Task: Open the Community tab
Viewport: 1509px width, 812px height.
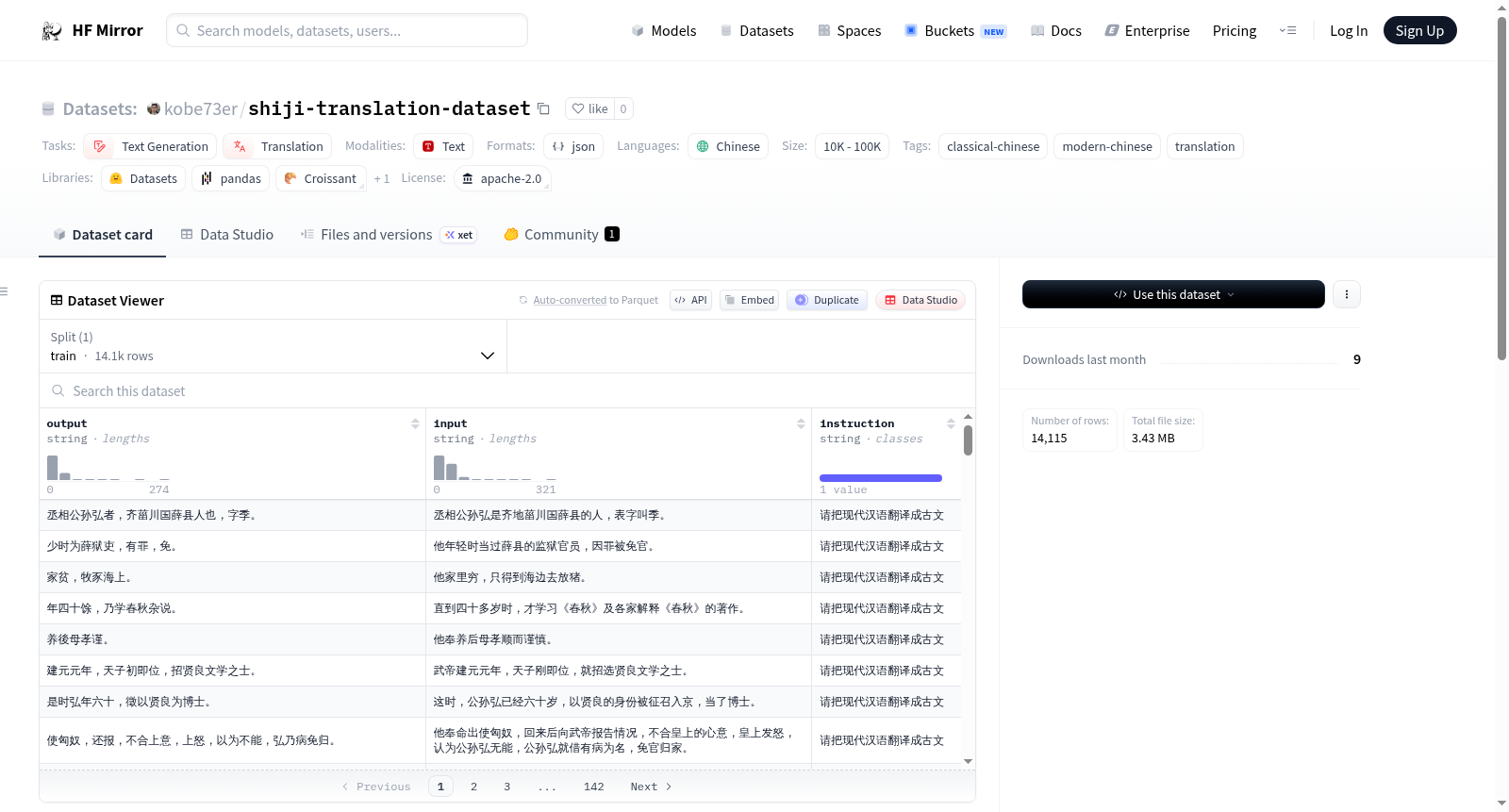Action: [561, 235]
